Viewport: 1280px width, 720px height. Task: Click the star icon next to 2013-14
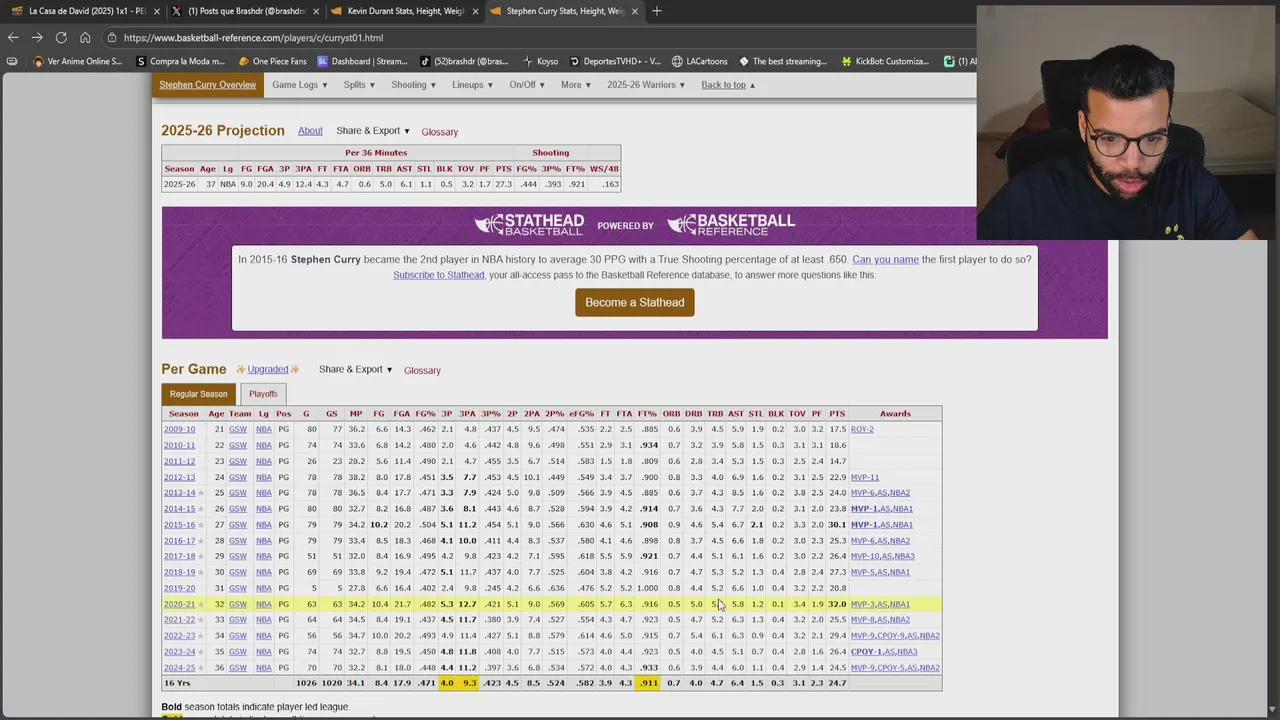point(201,493)
